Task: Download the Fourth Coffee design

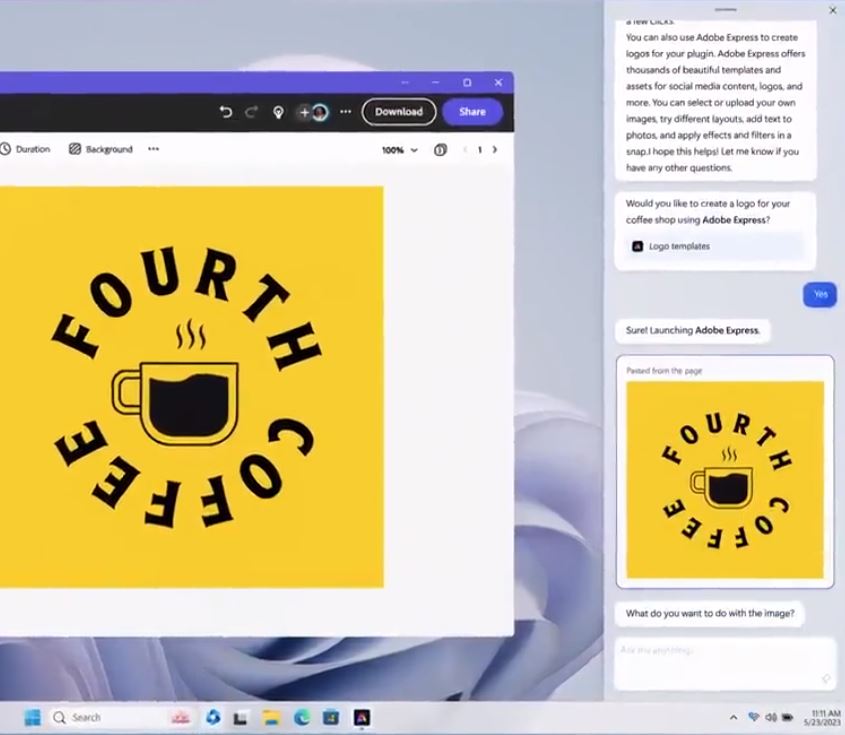Action: tap(399, 112)
